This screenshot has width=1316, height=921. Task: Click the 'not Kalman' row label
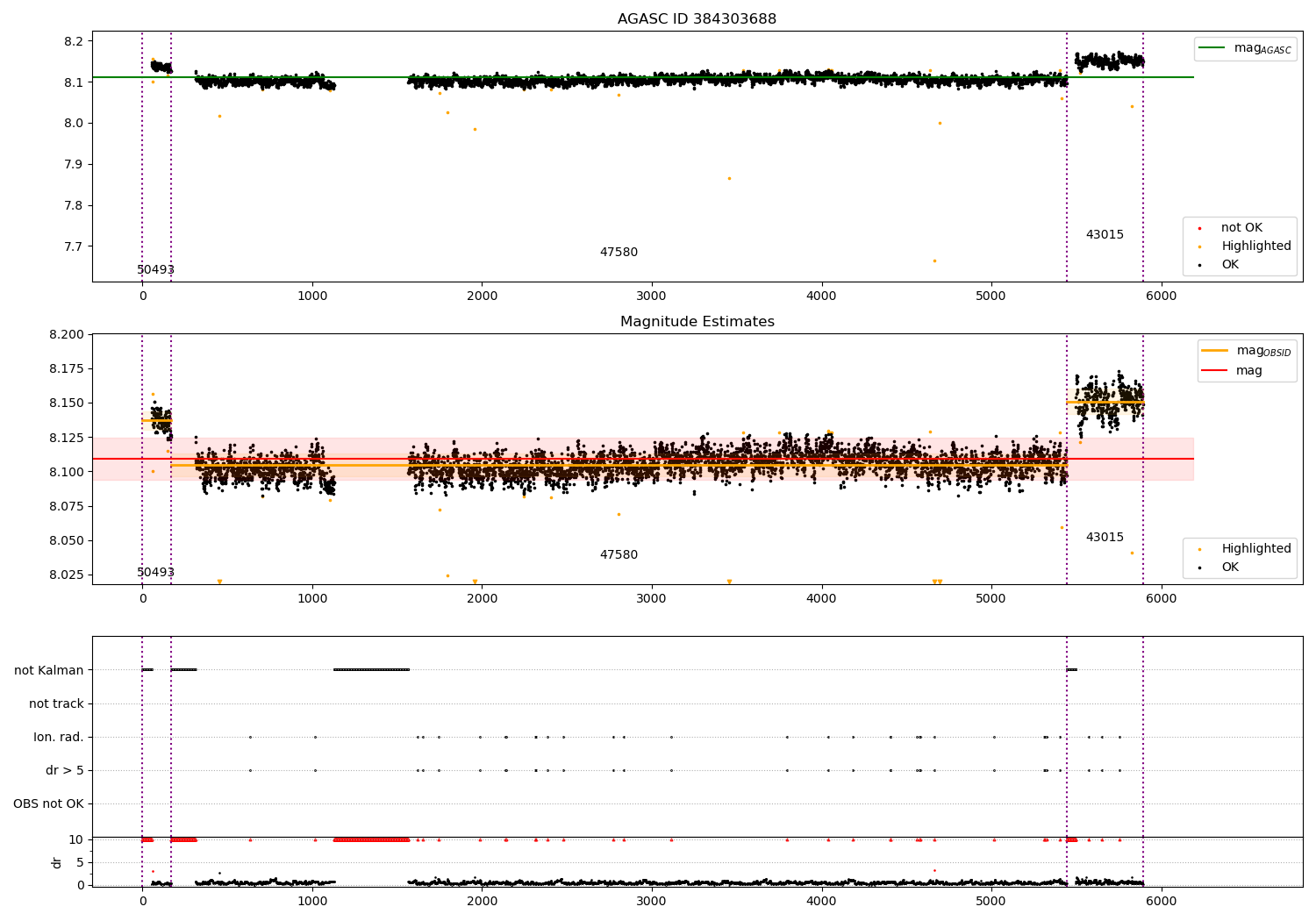(49, 670)
